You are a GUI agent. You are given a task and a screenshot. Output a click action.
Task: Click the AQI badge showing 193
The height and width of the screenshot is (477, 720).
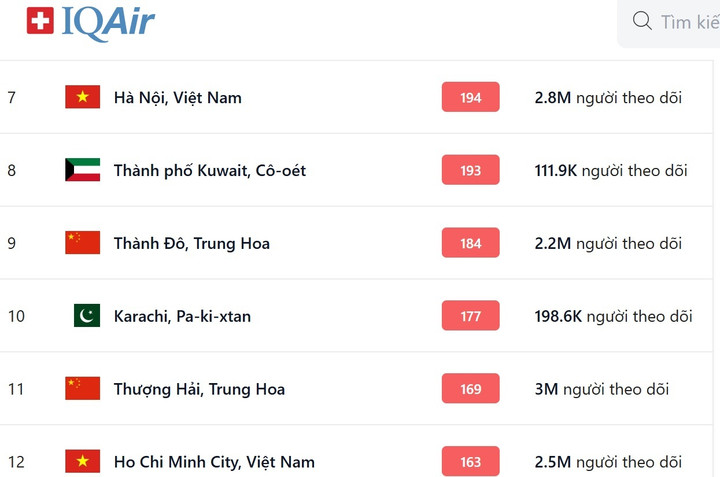[470, 170]
